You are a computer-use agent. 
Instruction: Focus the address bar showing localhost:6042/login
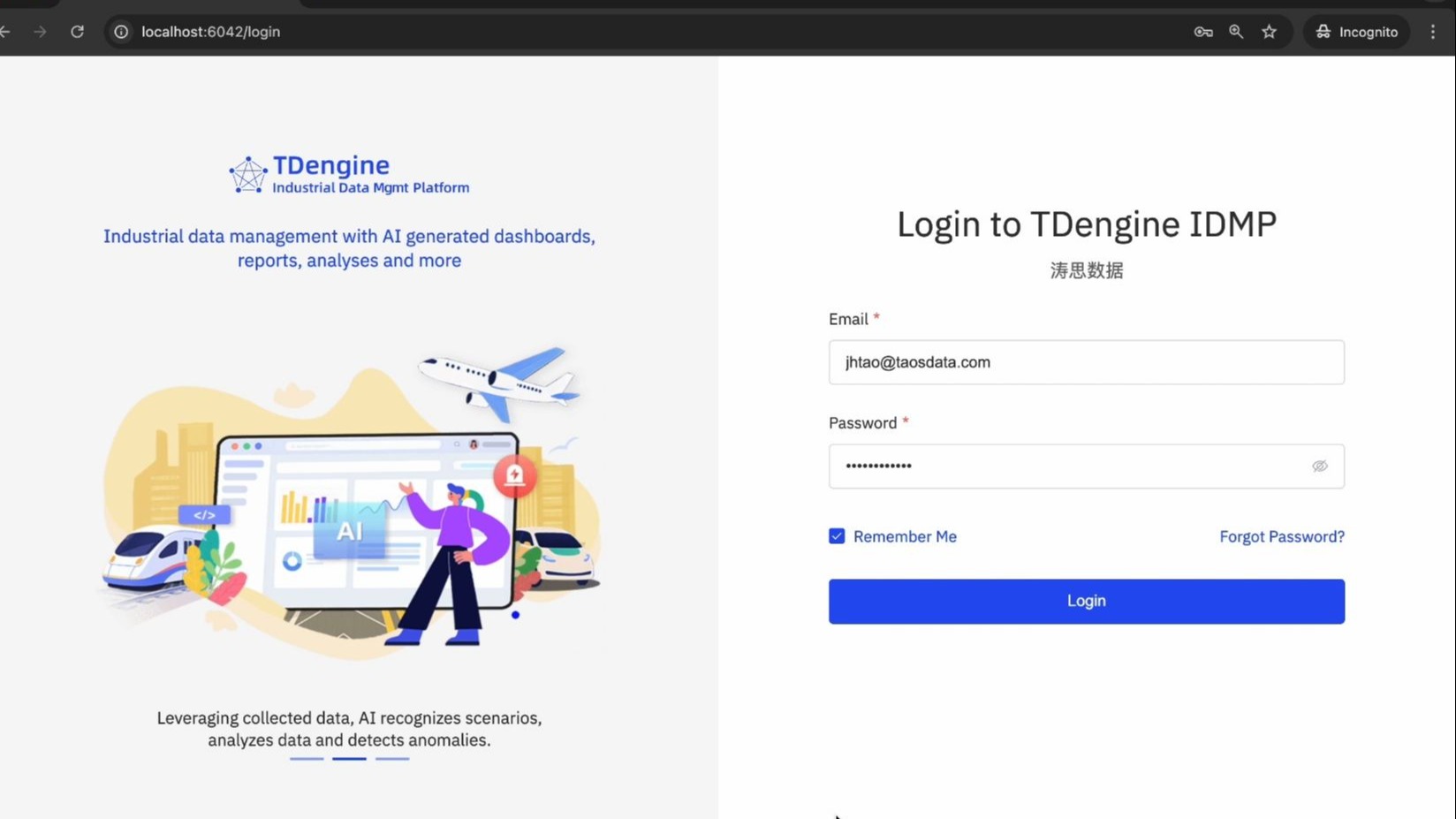coord(210,32)
